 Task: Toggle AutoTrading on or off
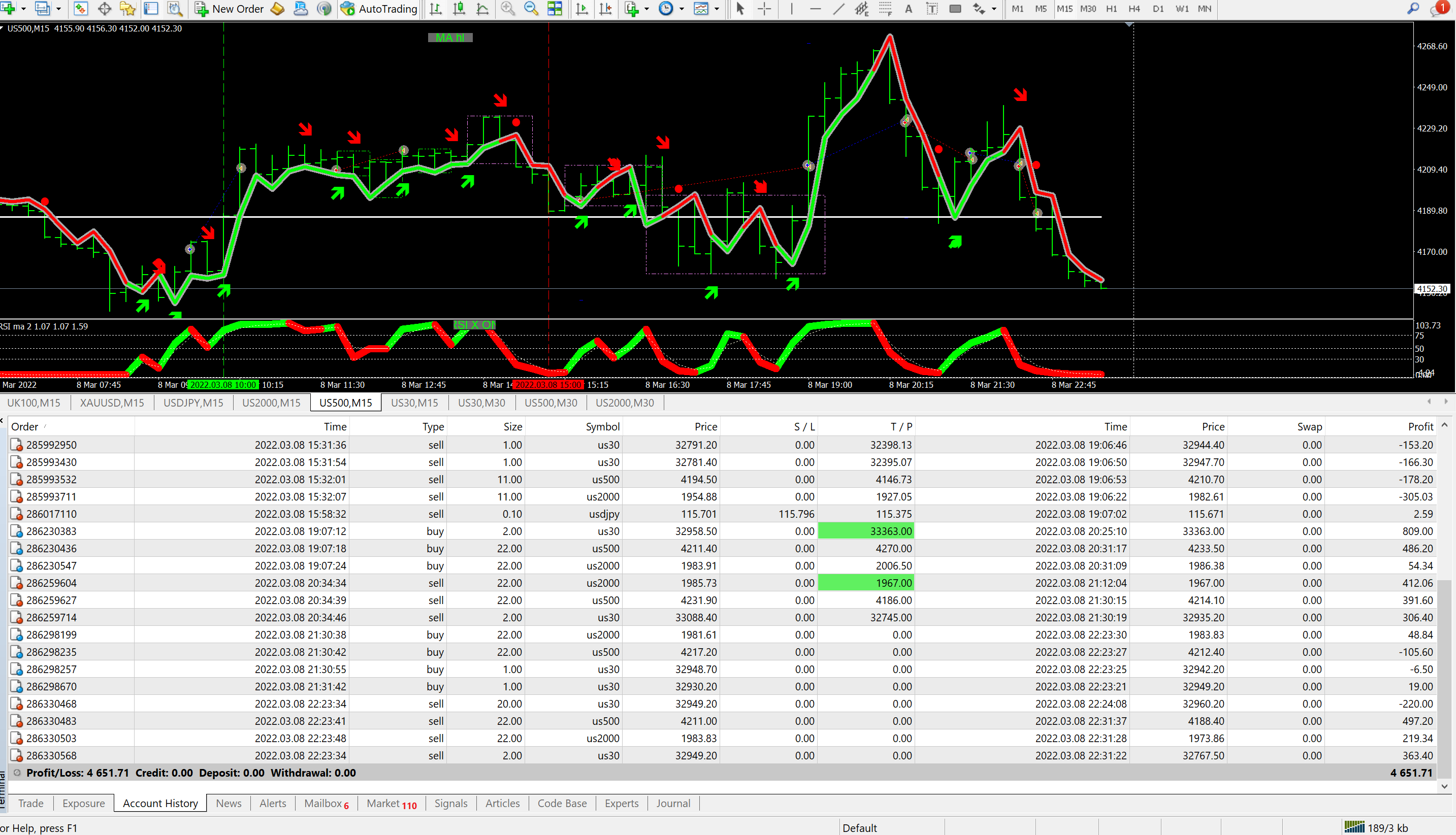click(379, 9)
